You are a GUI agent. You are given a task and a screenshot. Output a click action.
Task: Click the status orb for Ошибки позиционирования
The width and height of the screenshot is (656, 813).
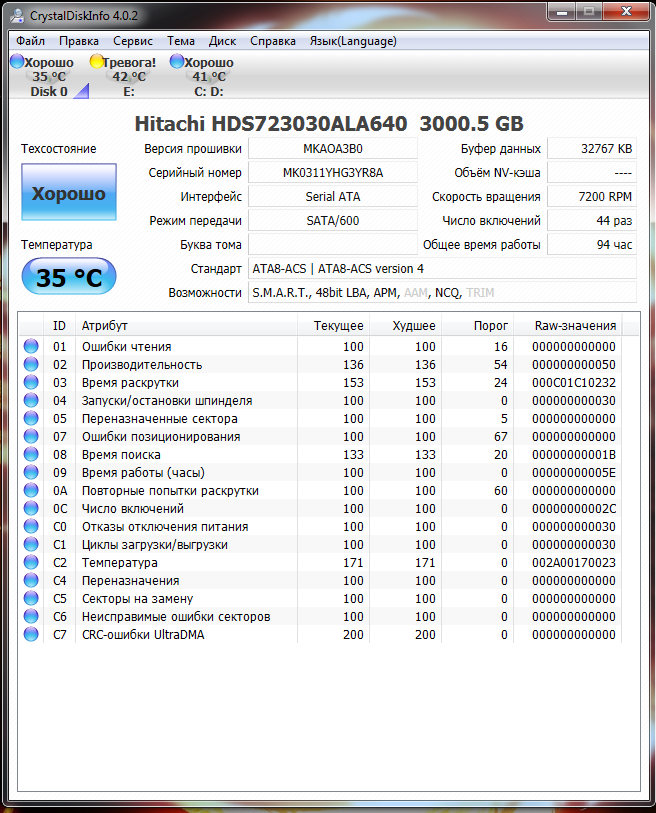(31, 436)
